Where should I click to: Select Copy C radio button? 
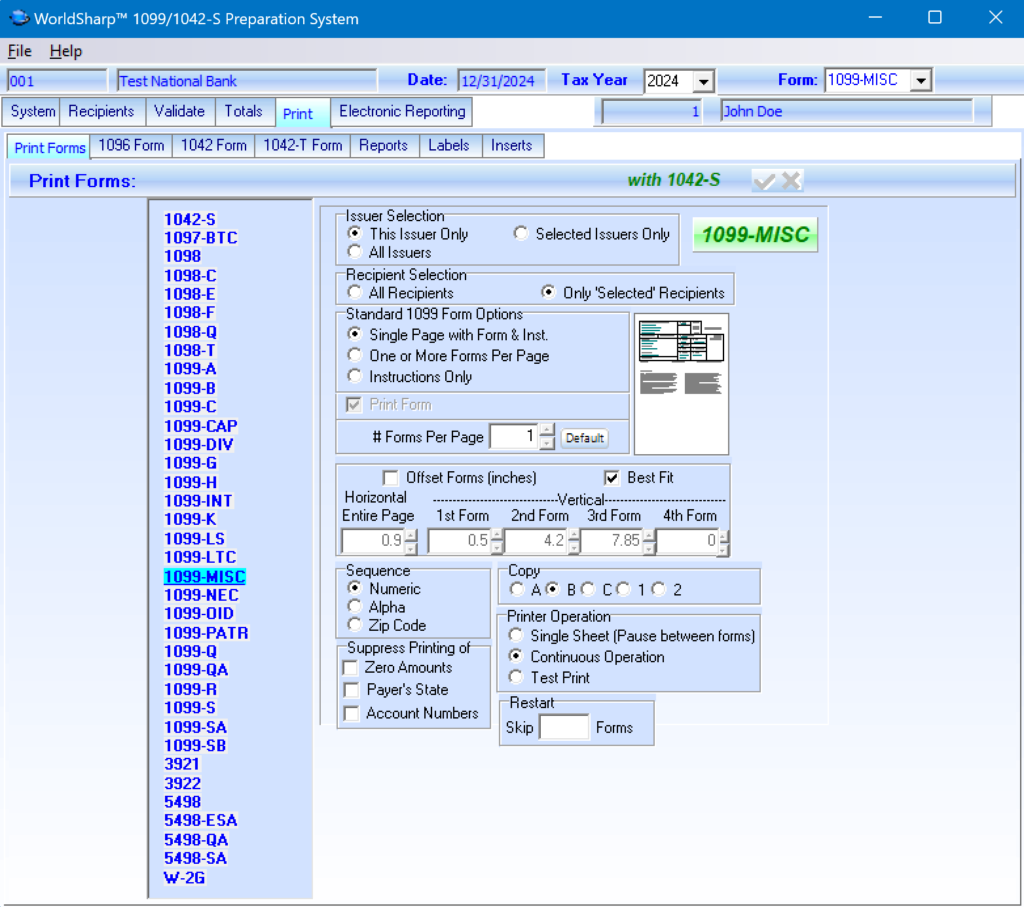click(x=588, y=589)
